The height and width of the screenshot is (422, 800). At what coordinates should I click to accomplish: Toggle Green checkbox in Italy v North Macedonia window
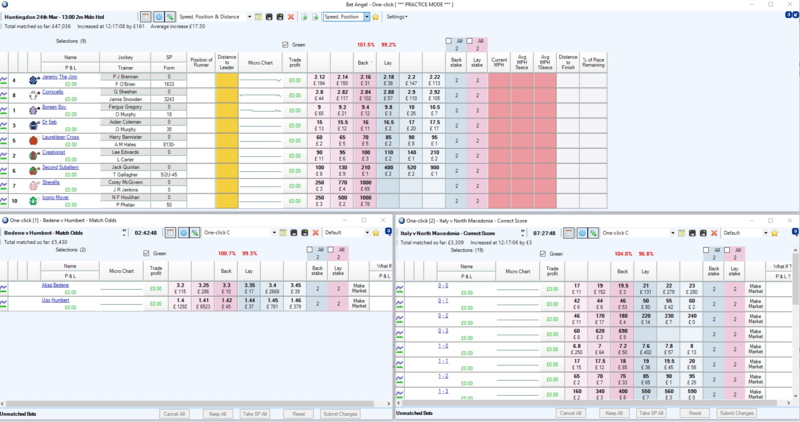click(543, 254)
